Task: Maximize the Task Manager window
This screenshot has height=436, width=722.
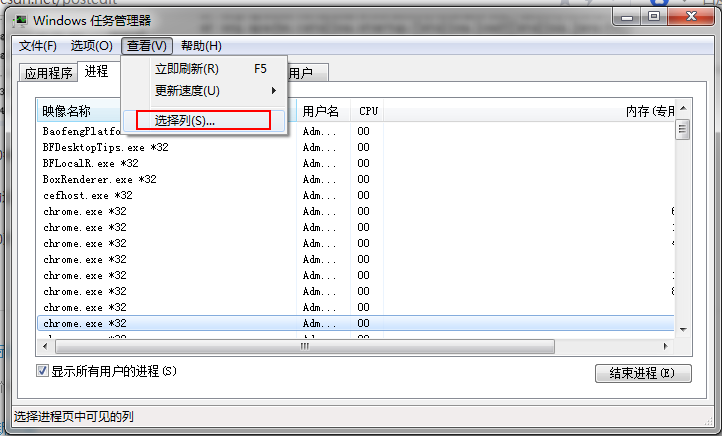Action: pos(653,17)
